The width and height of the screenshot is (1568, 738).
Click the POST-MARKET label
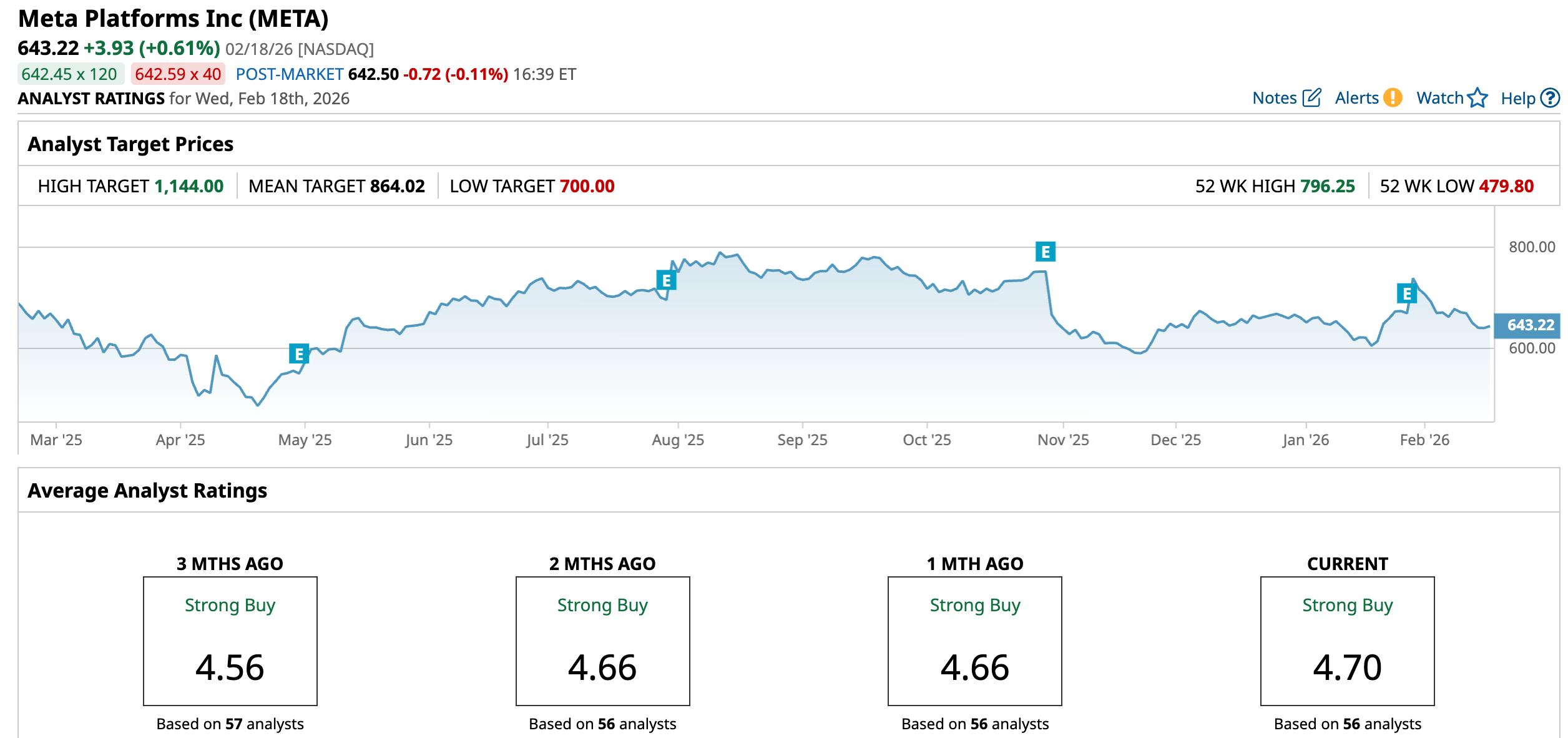[289, 74]
